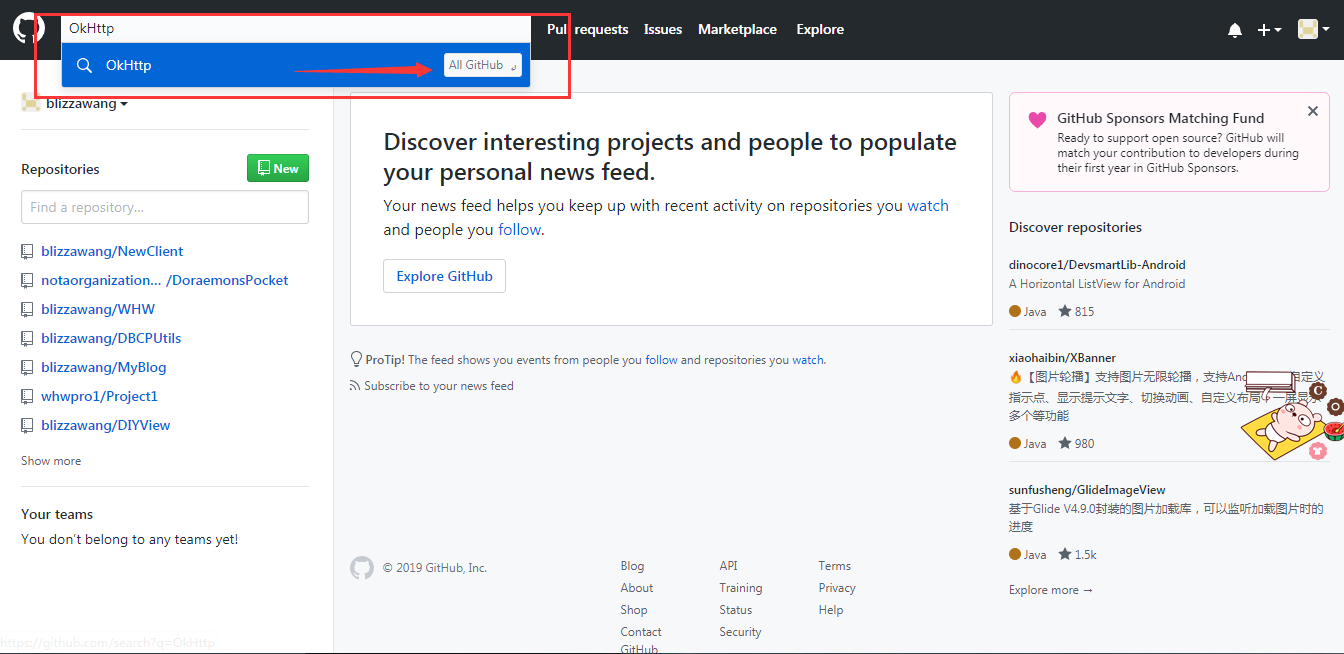Click the 815 stars count
The width and height of the screenshot is (1344, 654).
pos(1076,311)
